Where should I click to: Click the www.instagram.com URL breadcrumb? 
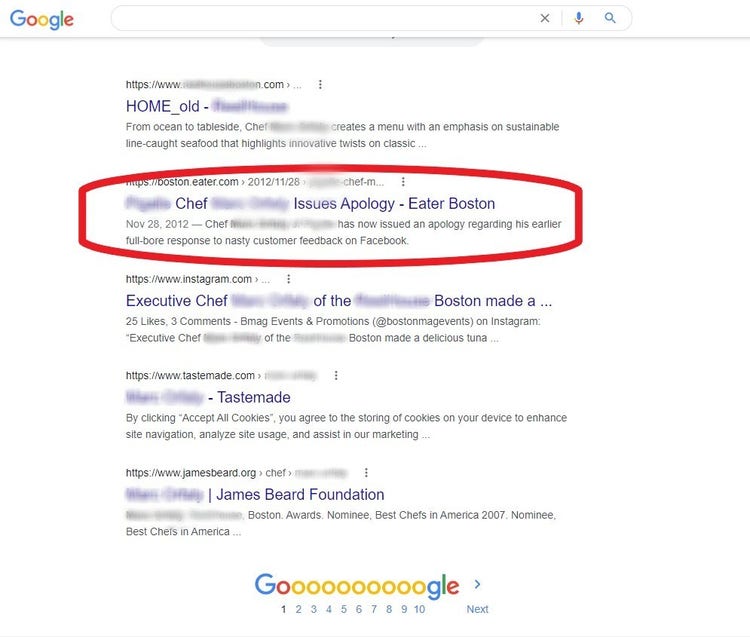click(x=198, y=279)
